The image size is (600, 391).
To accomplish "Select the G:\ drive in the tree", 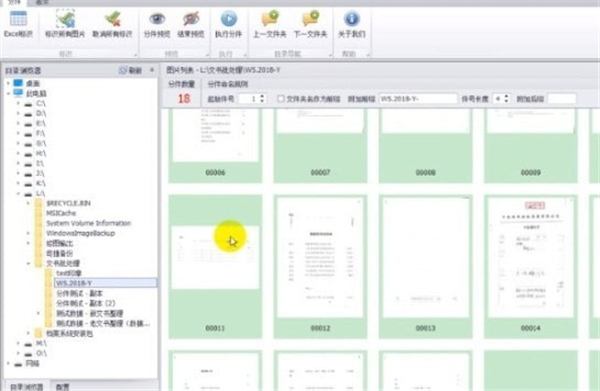I will (x=41, y=143).
